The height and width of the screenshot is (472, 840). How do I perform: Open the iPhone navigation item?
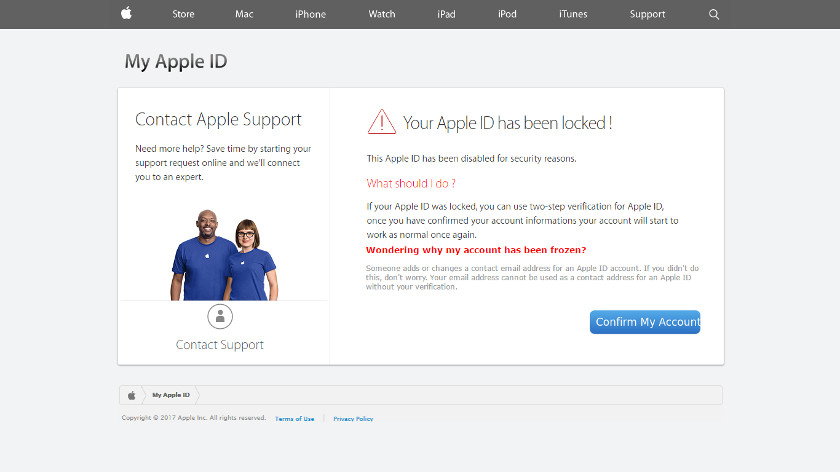pyautogui.click(x=310, y=14)
